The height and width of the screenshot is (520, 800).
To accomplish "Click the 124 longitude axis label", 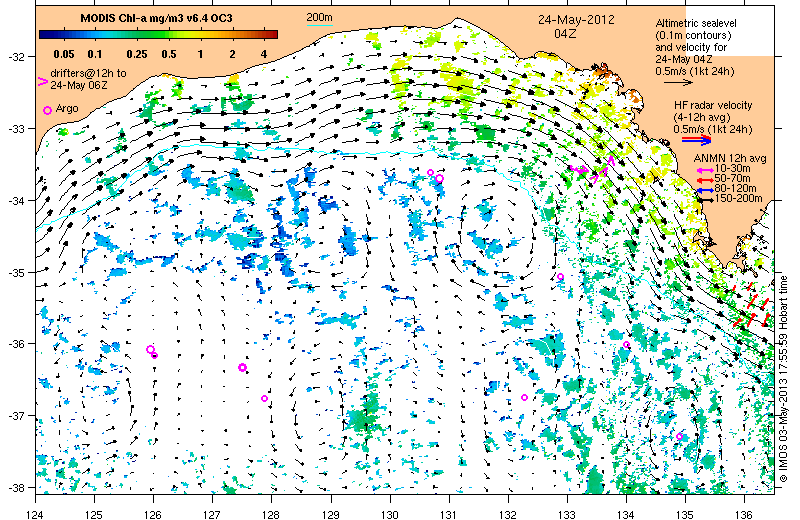I will (35, 514).
